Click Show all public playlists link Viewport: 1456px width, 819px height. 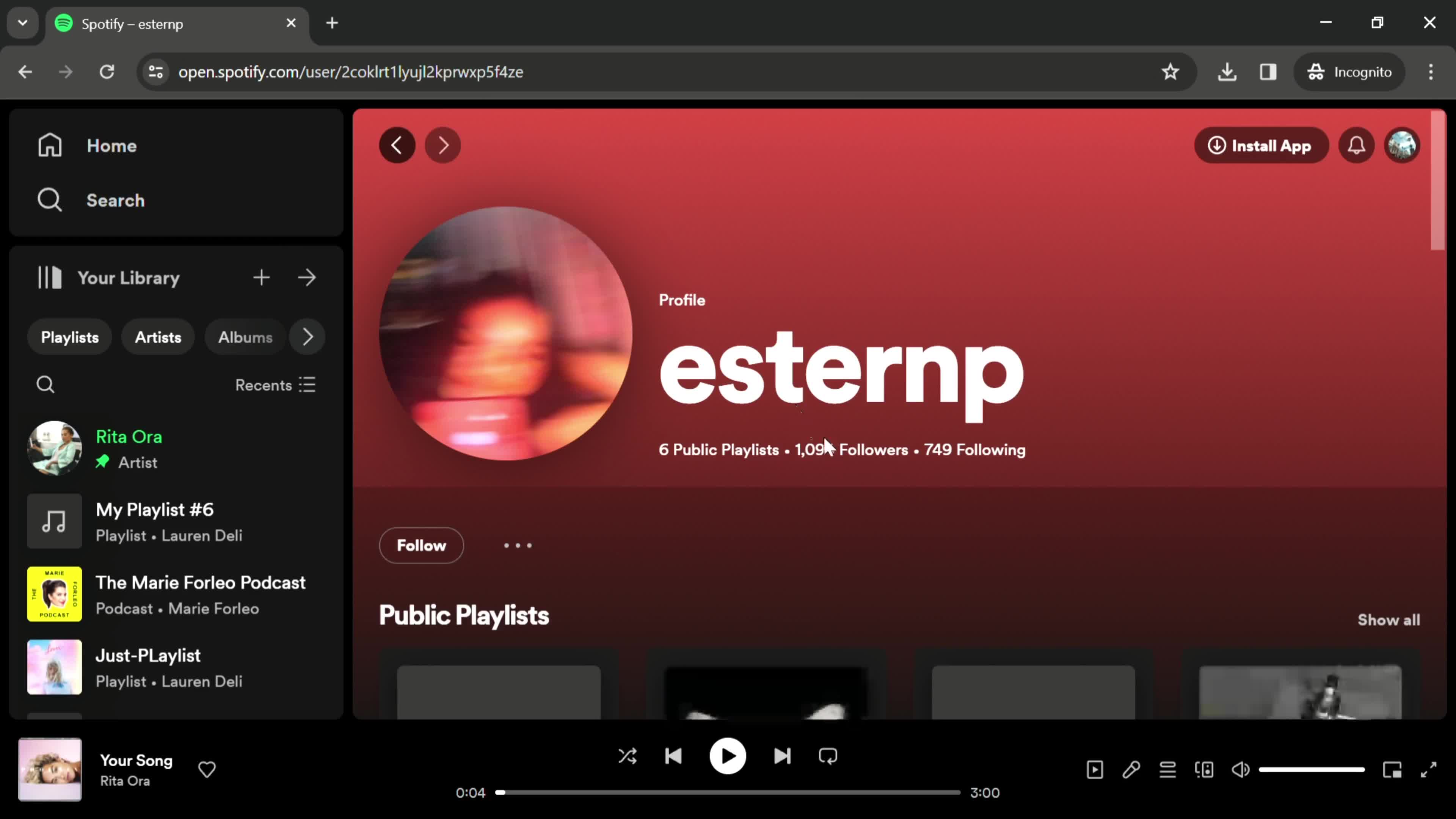pos(1389,620)
